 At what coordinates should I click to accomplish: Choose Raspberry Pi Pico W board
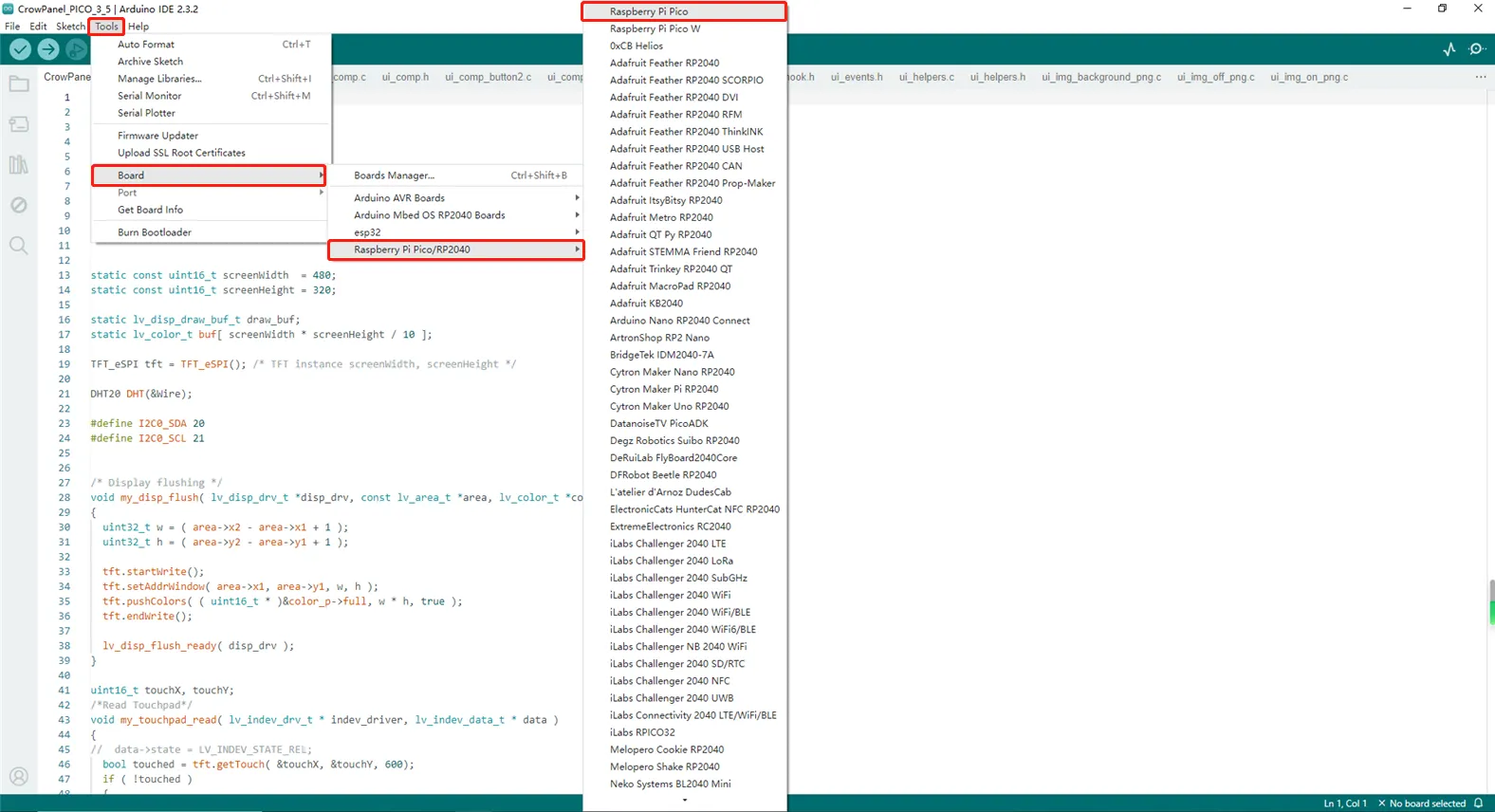click(x=655, y=28)
